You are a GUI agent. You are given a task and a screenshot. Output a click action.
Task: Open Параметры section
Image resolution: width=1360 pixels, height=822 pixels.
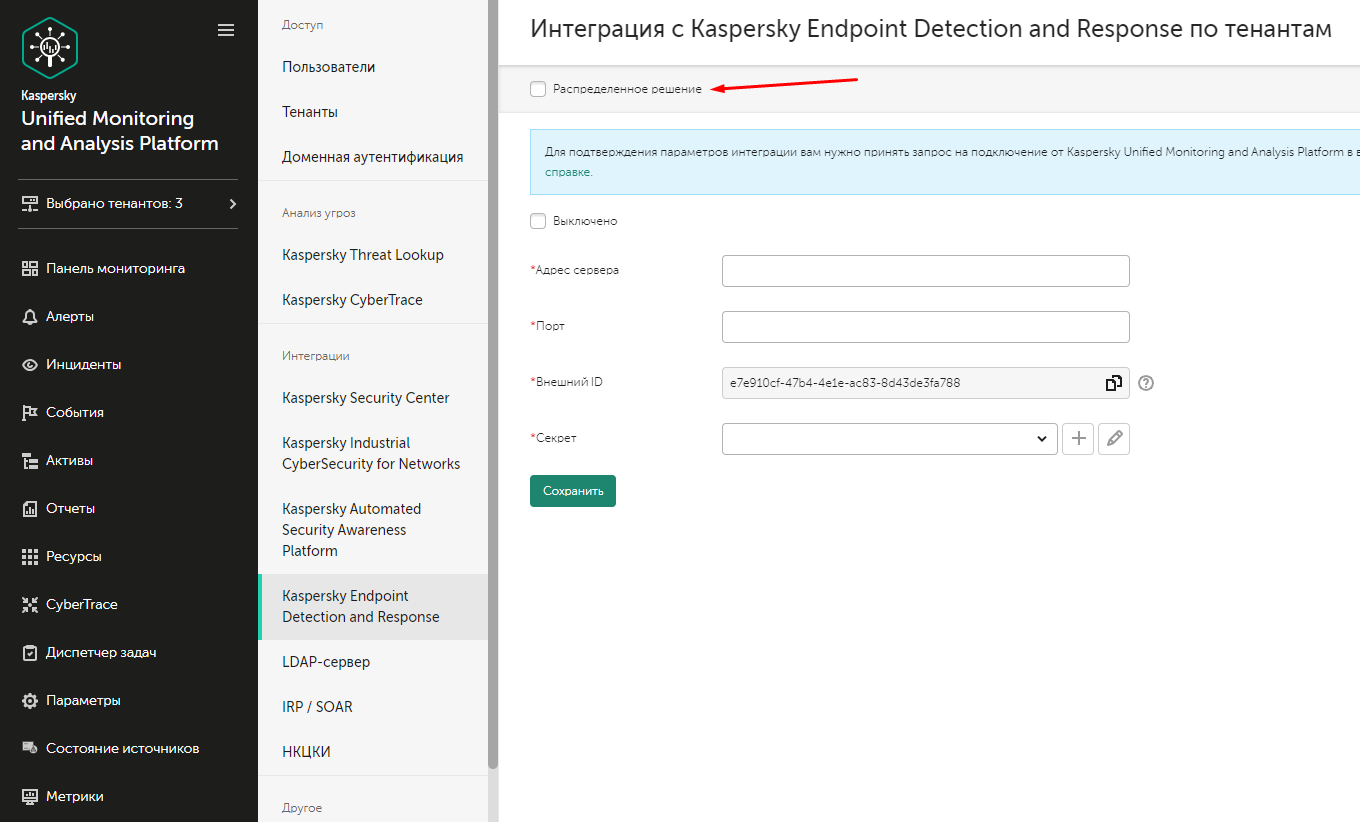click(x=83, y=700)
